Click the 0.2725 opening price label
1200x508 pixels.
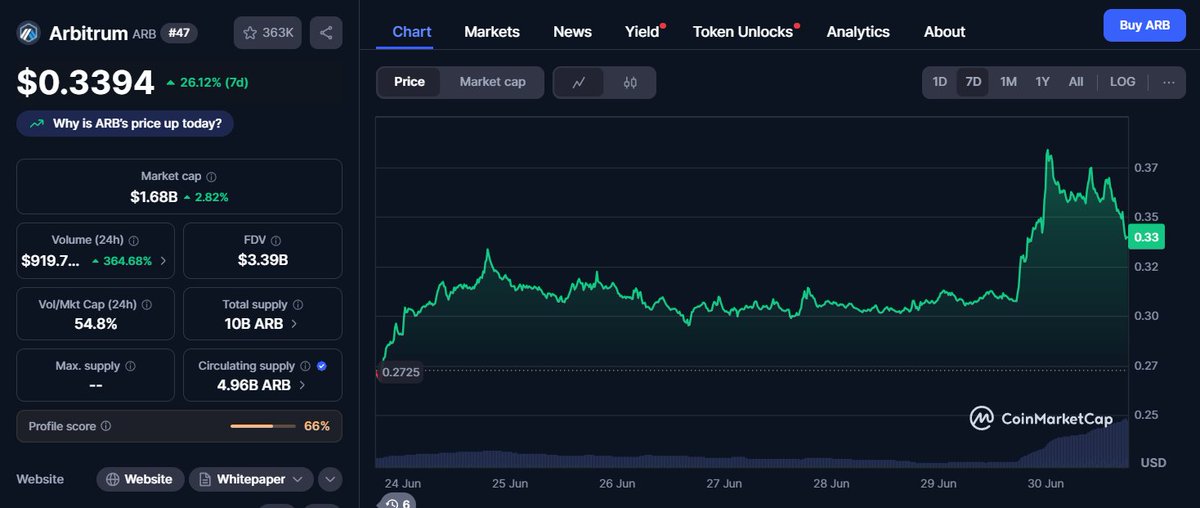pos(401,372)
